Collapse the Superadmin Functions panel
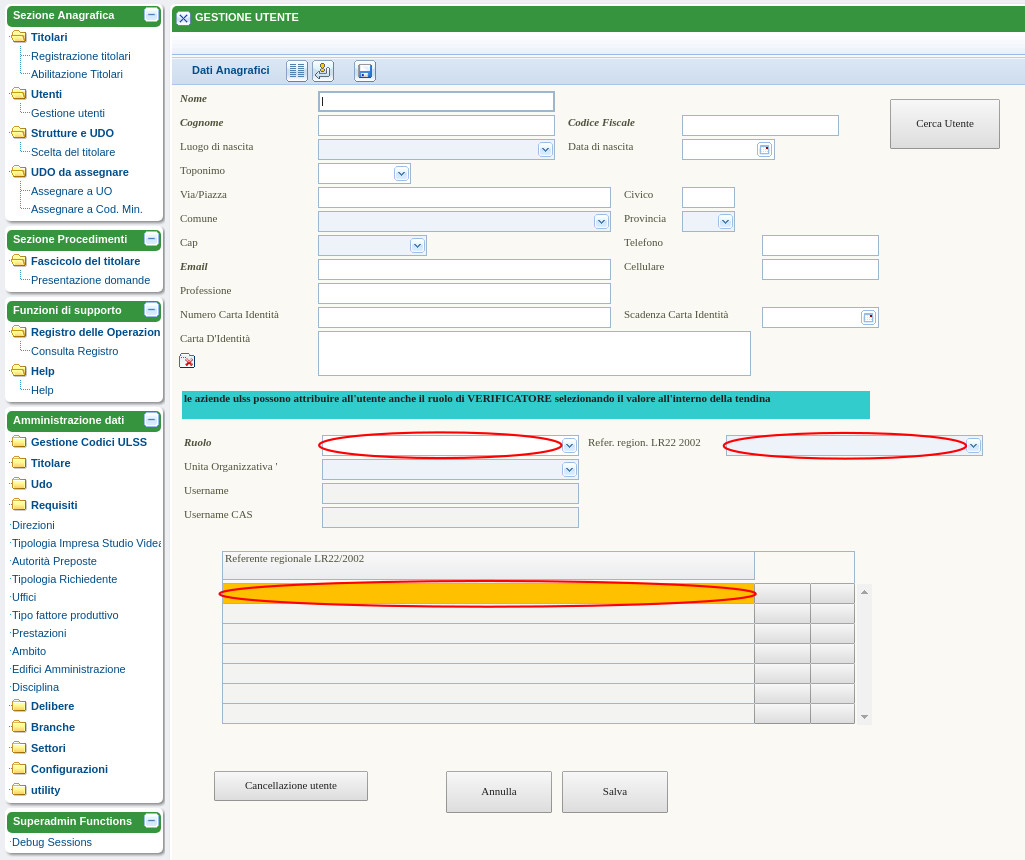The width and height of the screenshot is (1025, 860). (151, 821)
